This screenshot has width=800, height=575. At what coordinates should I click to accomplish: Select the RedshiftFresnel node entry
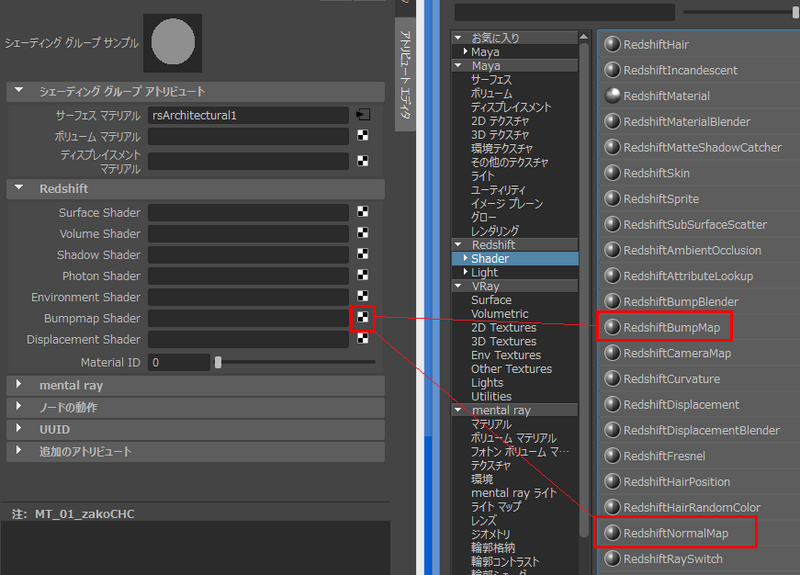click(x=664, y=456)
